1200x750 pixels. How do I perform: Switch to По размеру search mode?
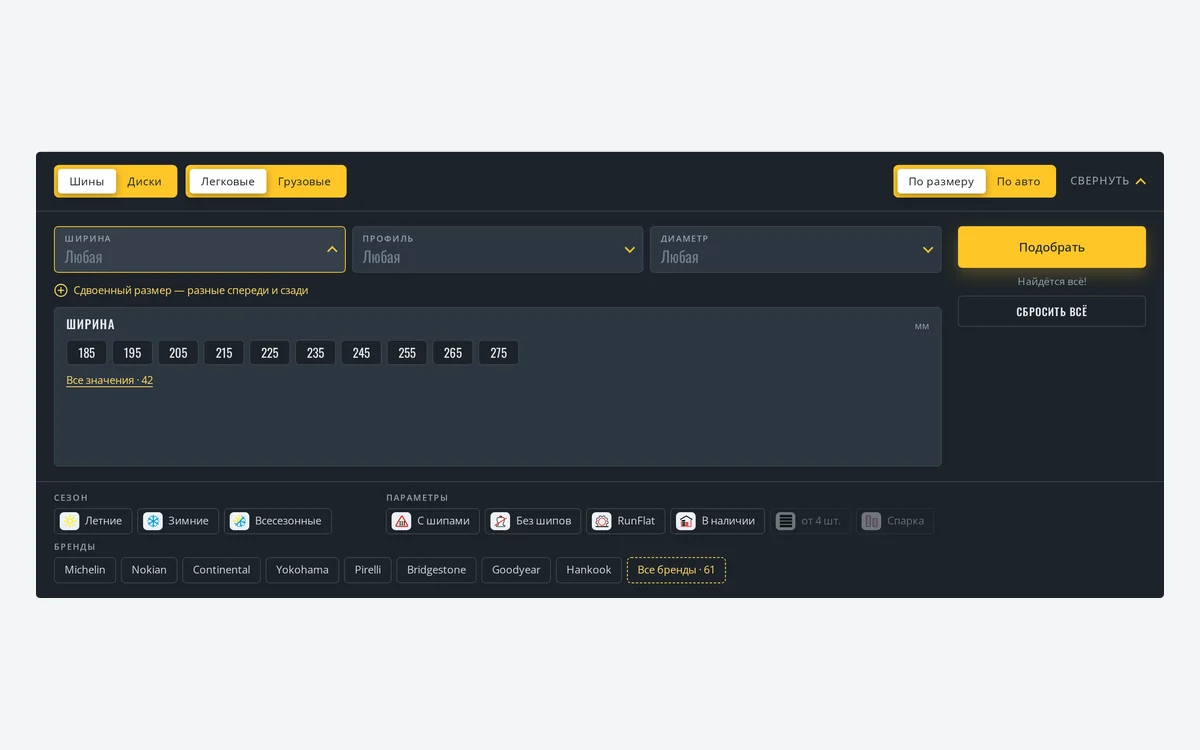tap(941, 181)
